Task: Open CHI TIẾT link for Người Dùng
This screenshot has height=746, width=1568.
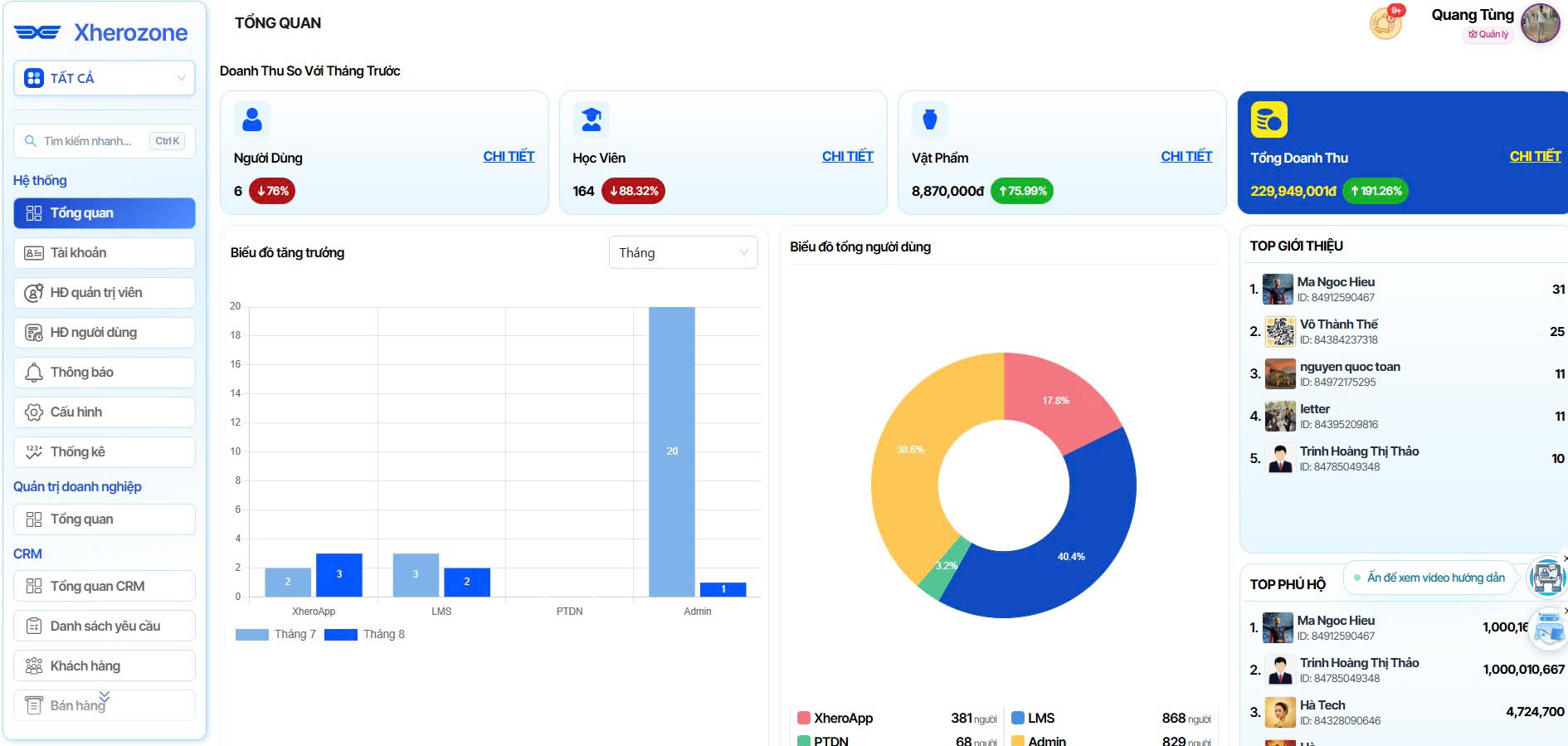Action: click(x=509, y=156)
